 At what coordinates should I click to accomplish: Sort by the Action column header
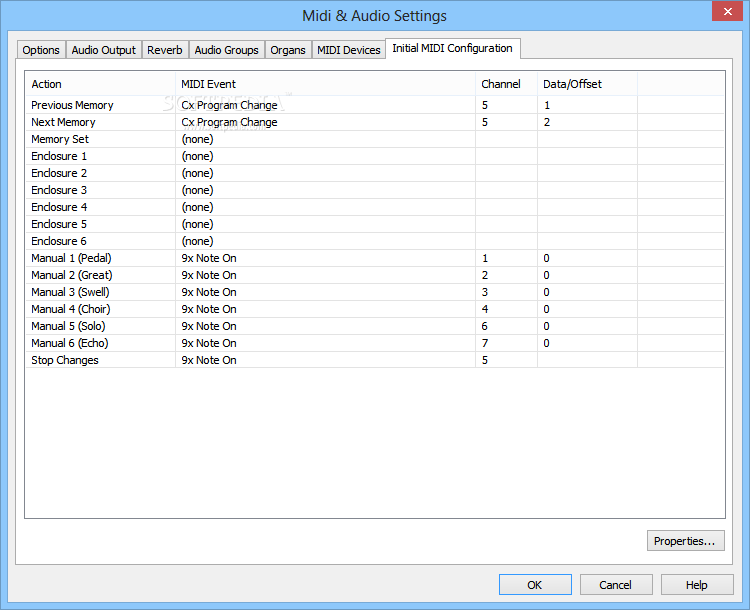100,84
